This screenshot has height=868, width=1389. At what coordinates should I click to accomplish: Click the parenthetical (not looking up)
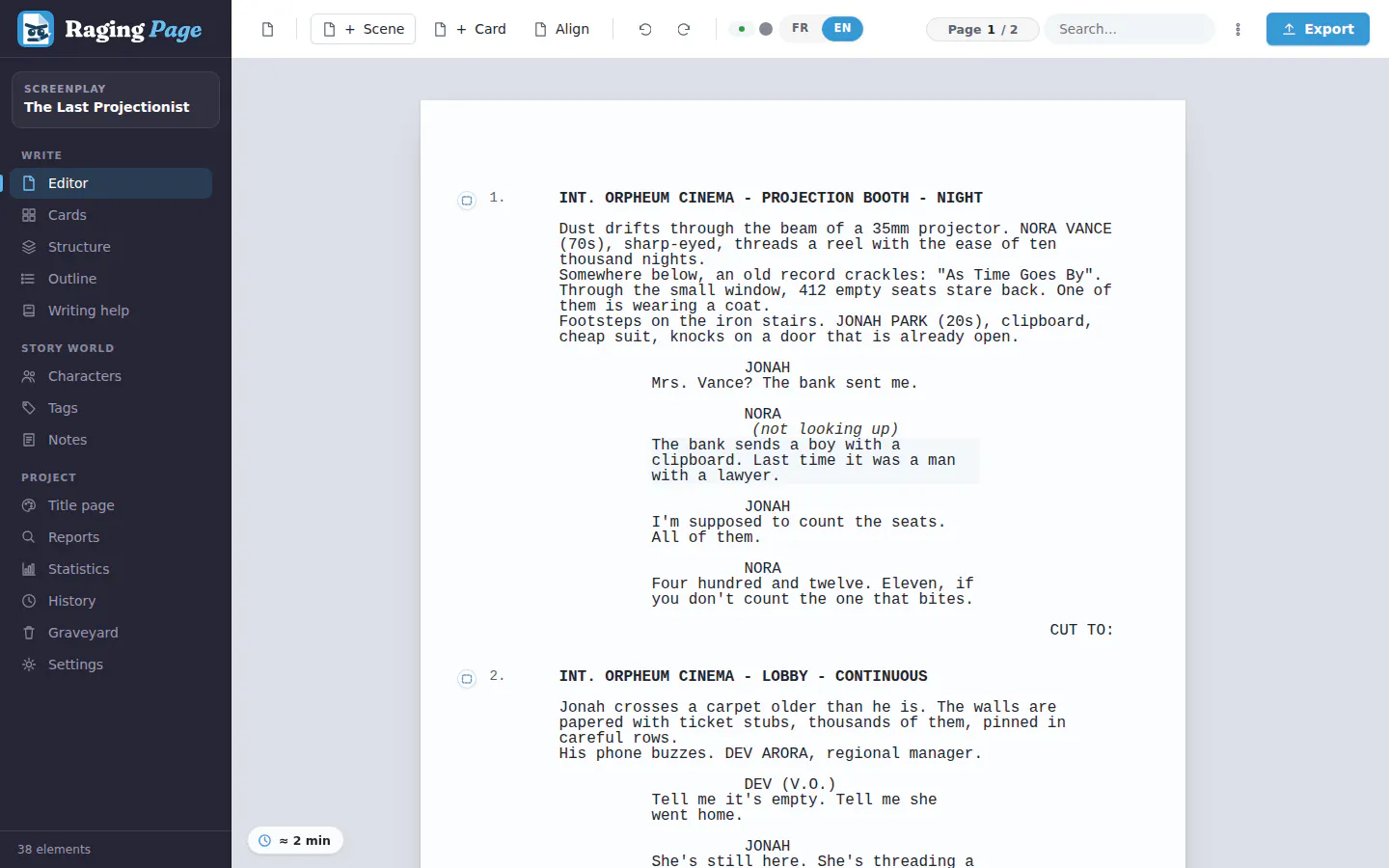[x=826, y=429]
